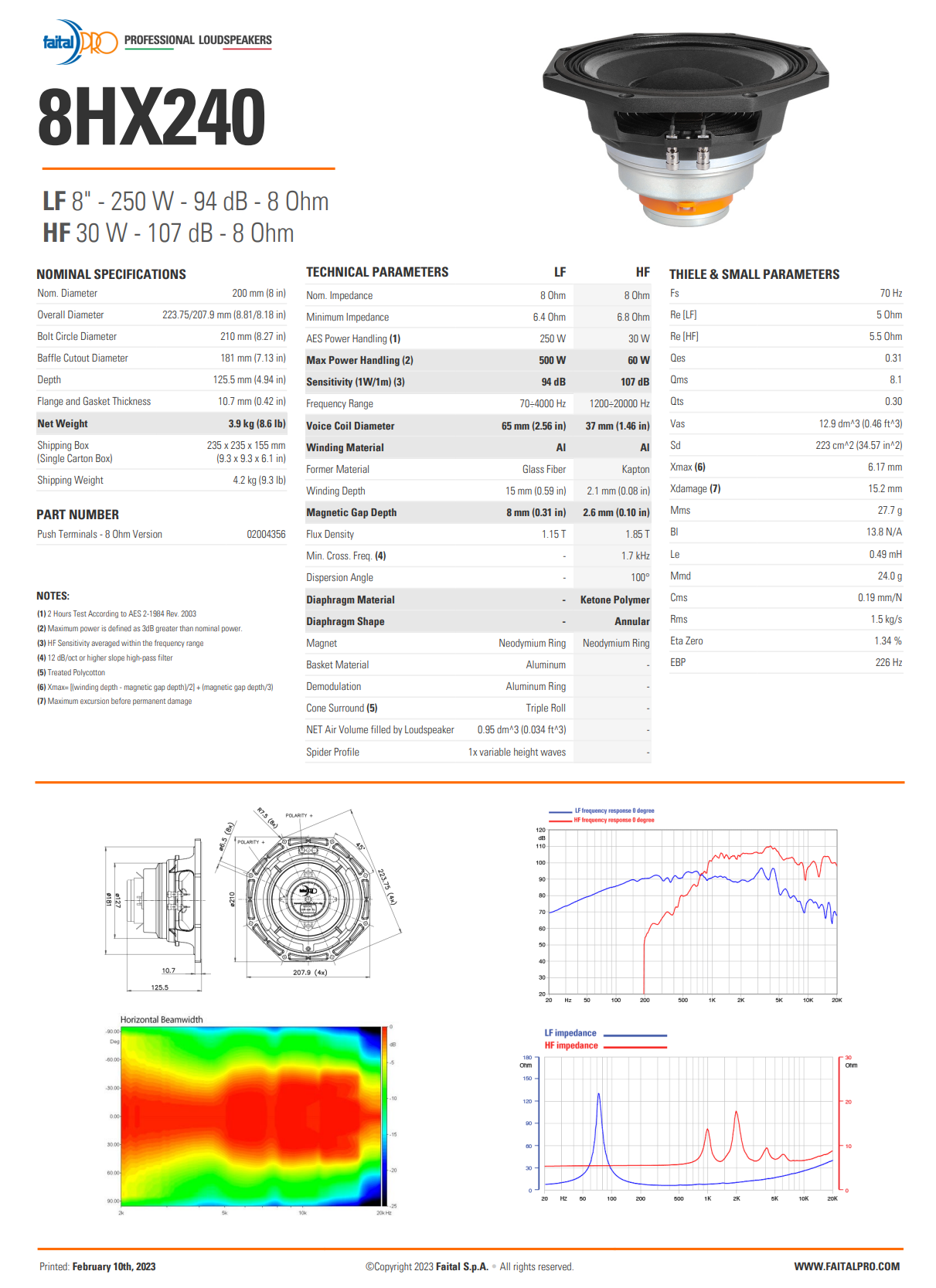Viewport: 936px width, 1288px height.
Task: Click Xdamage value 15.2 mm
Action: coord(885,489)
